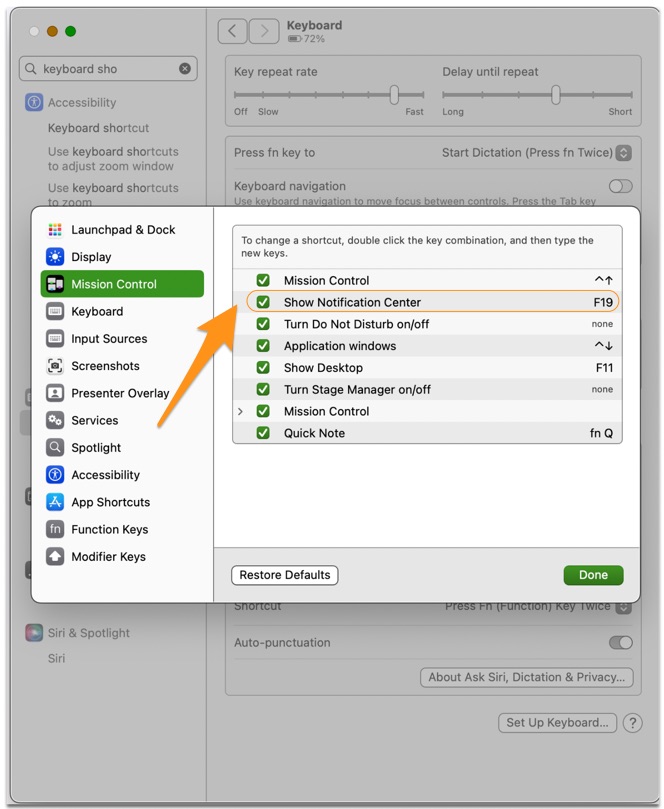
Task: Confirm with the Done button
Action: click(x=593, y=575)
